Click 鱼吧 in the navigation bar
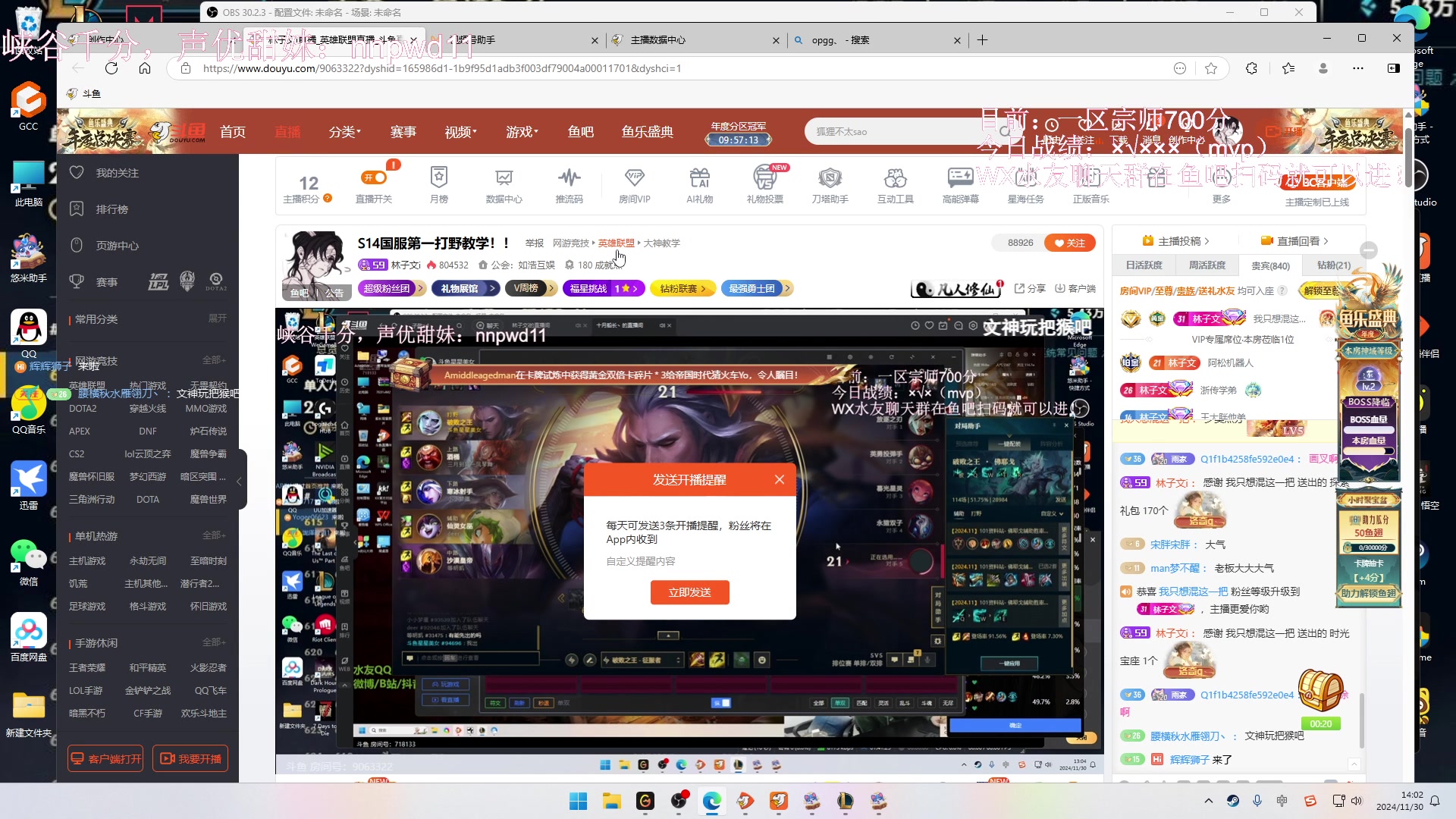 [581, 132]
